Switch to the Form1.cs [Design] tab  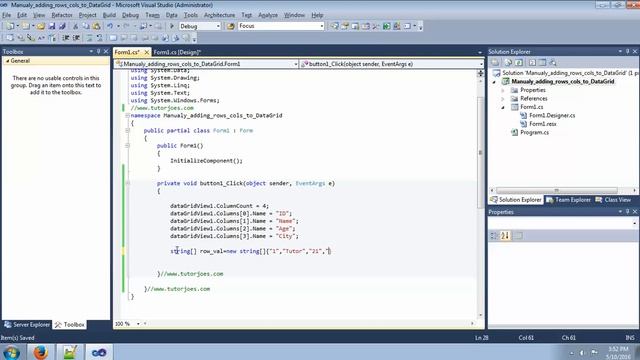tap(177, 52)
